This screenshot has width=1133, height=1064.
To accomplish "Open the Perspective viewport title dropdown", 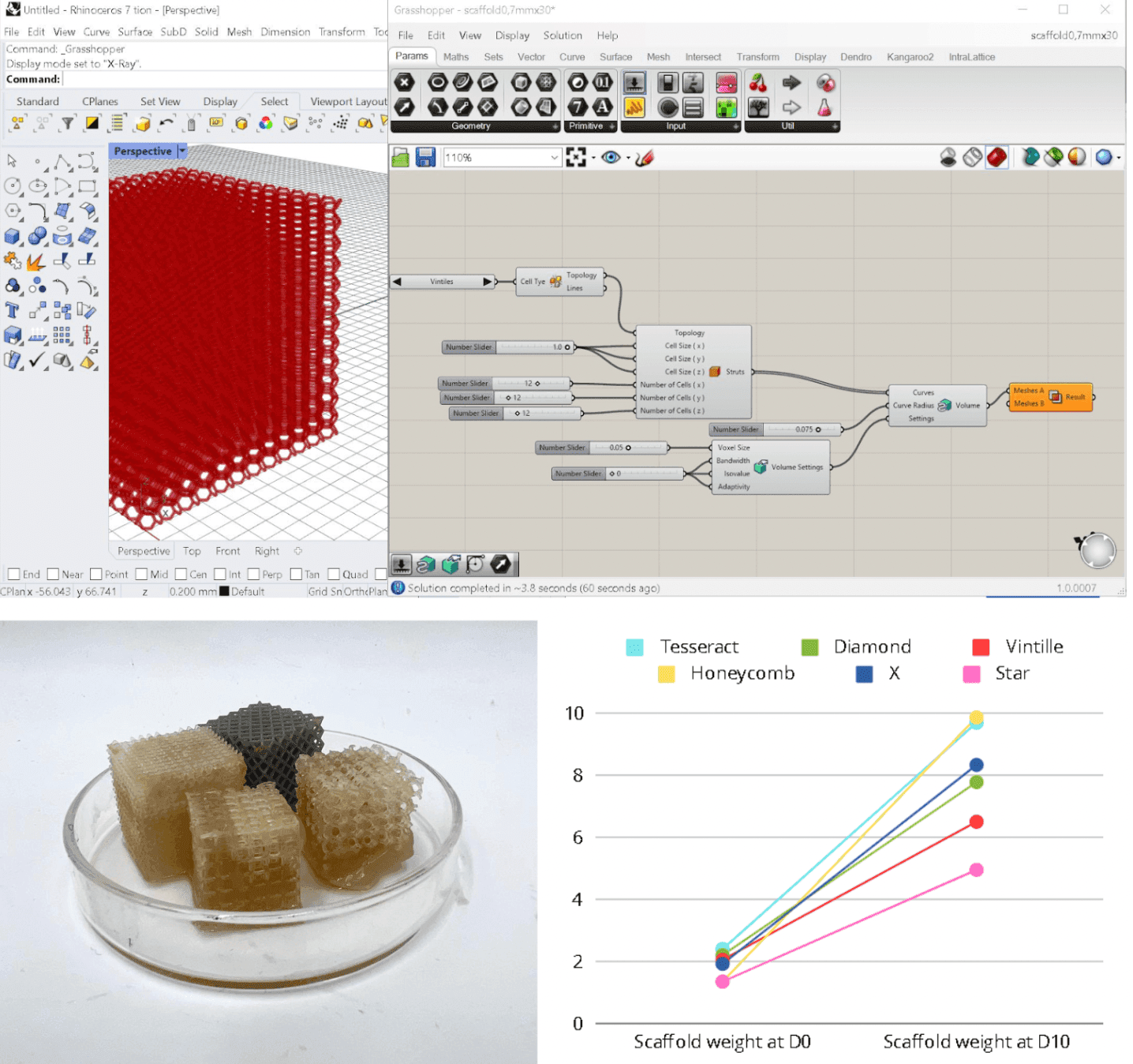I will [182, 151].
